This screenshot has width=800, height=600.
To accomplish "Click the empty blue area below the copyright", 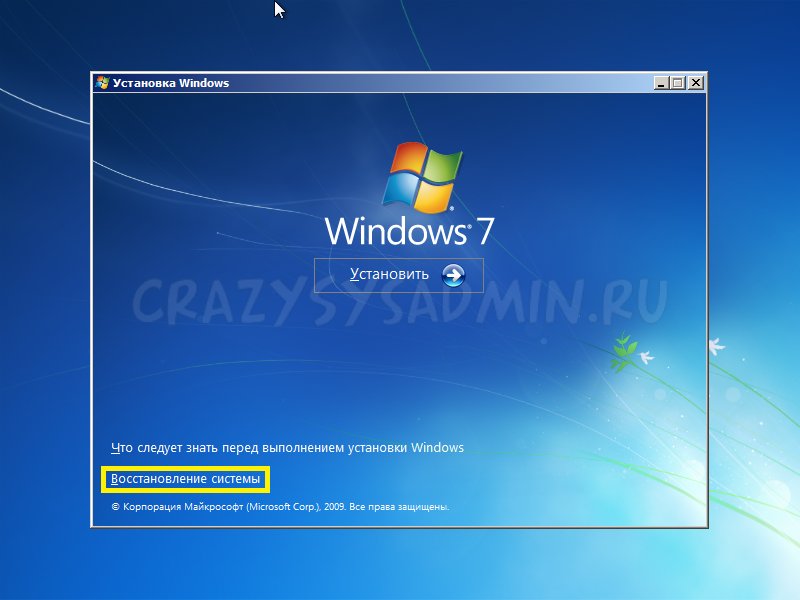I will click(x=400, y=520).
